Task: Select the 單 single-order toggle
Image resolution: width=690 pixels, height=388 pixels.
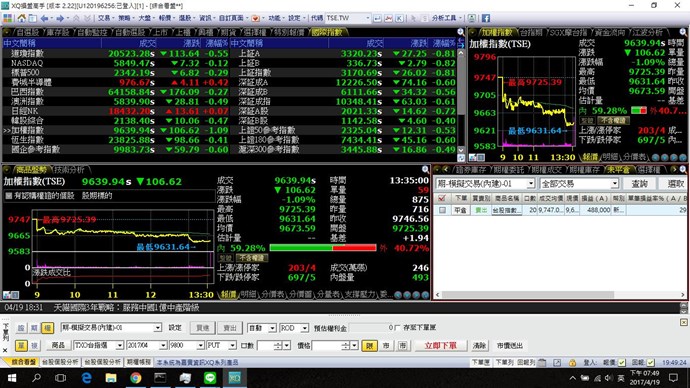Action: pyautogui.click(x=21, y=346)
